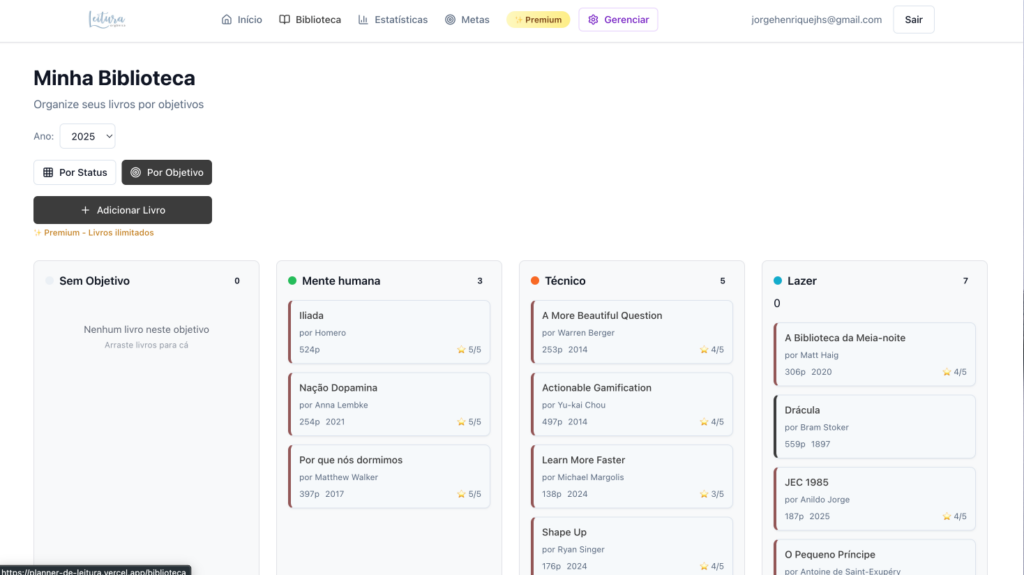Open the year 2025 dropdown
1024x575 pixels.
coord(88,136)
